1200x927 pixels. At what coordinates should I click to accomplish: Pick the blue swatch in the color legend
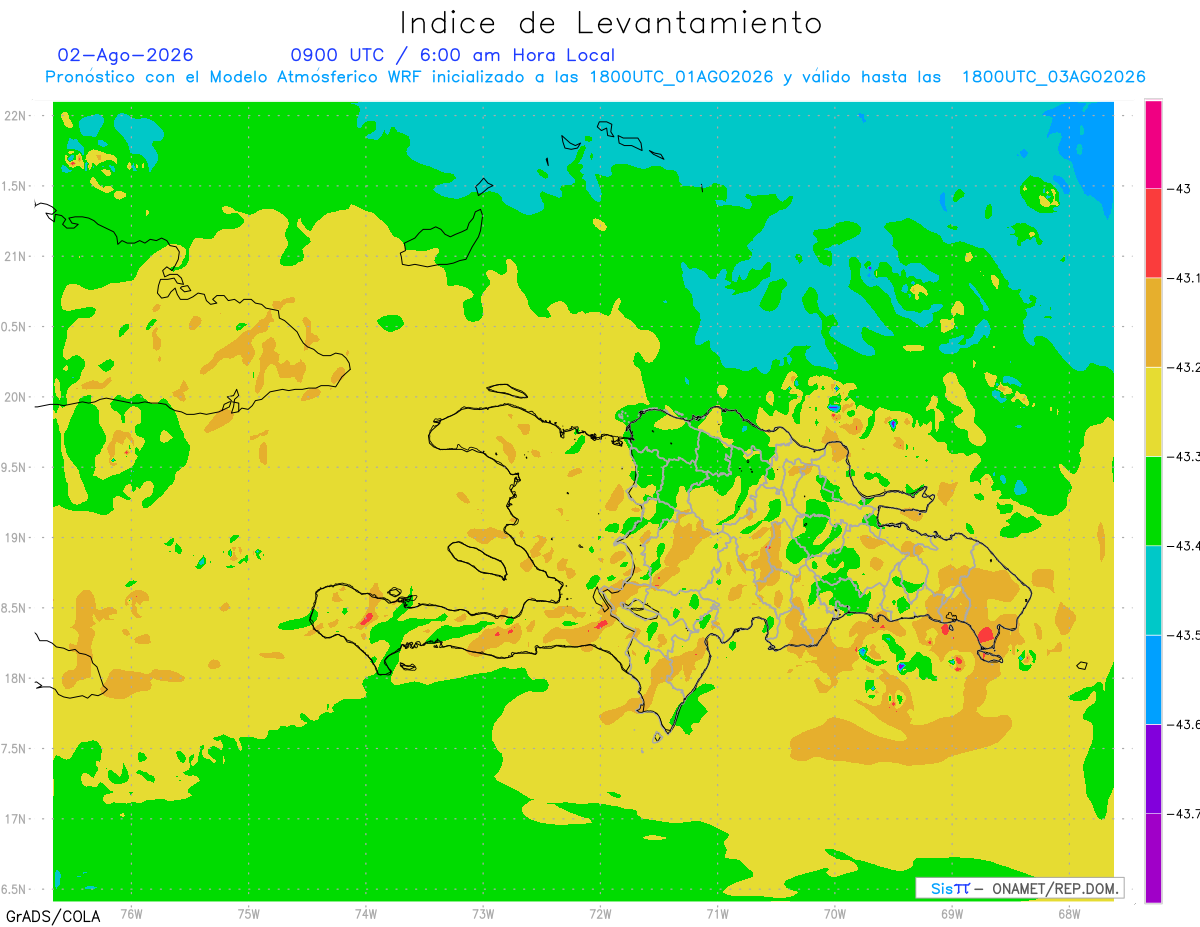(x=1153, y=679)
